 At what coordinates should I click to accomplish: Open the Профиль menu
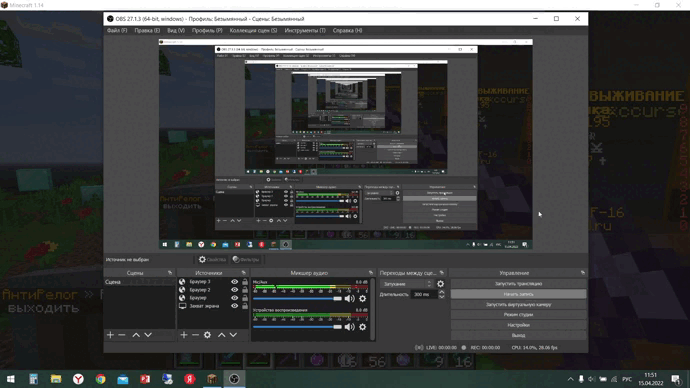[207, 30]
